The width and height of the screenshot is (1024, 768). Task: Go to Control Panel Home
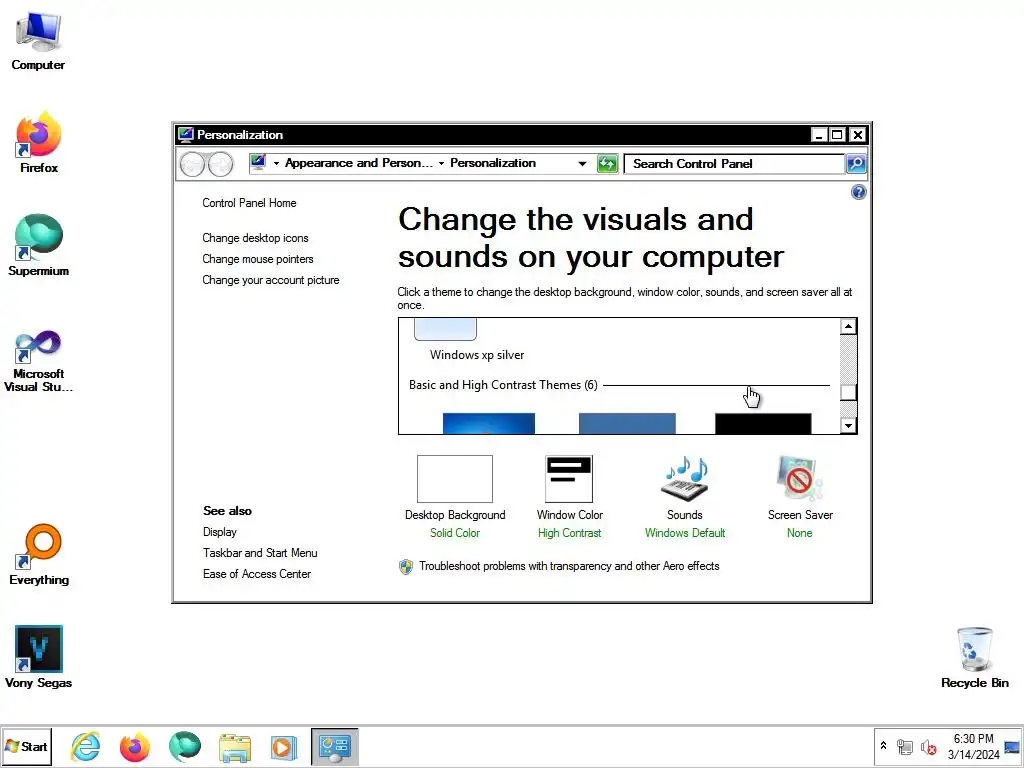[x=249, y=203]
